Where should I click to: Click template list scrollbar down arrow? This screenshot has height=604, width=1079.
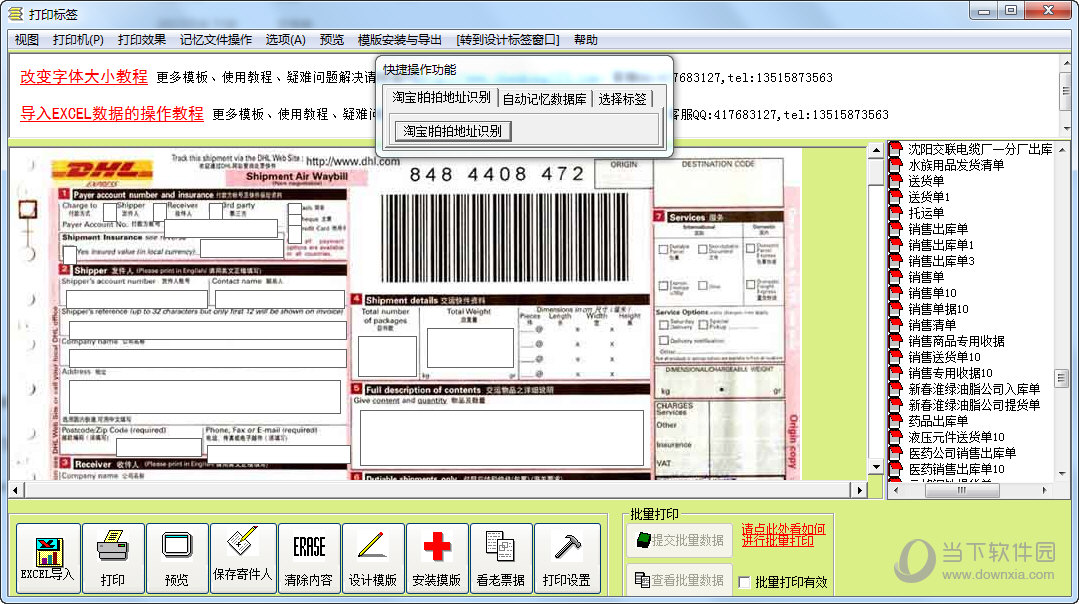[x=1062, y=473]
